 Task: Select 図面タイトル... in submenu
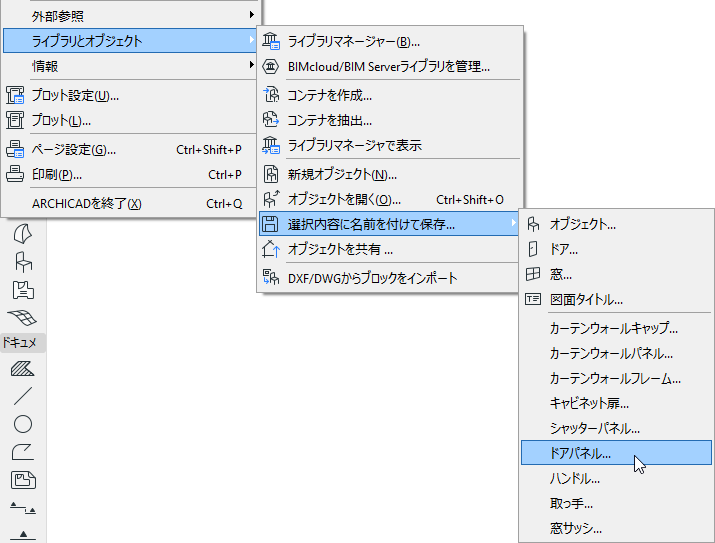(586, 299)
